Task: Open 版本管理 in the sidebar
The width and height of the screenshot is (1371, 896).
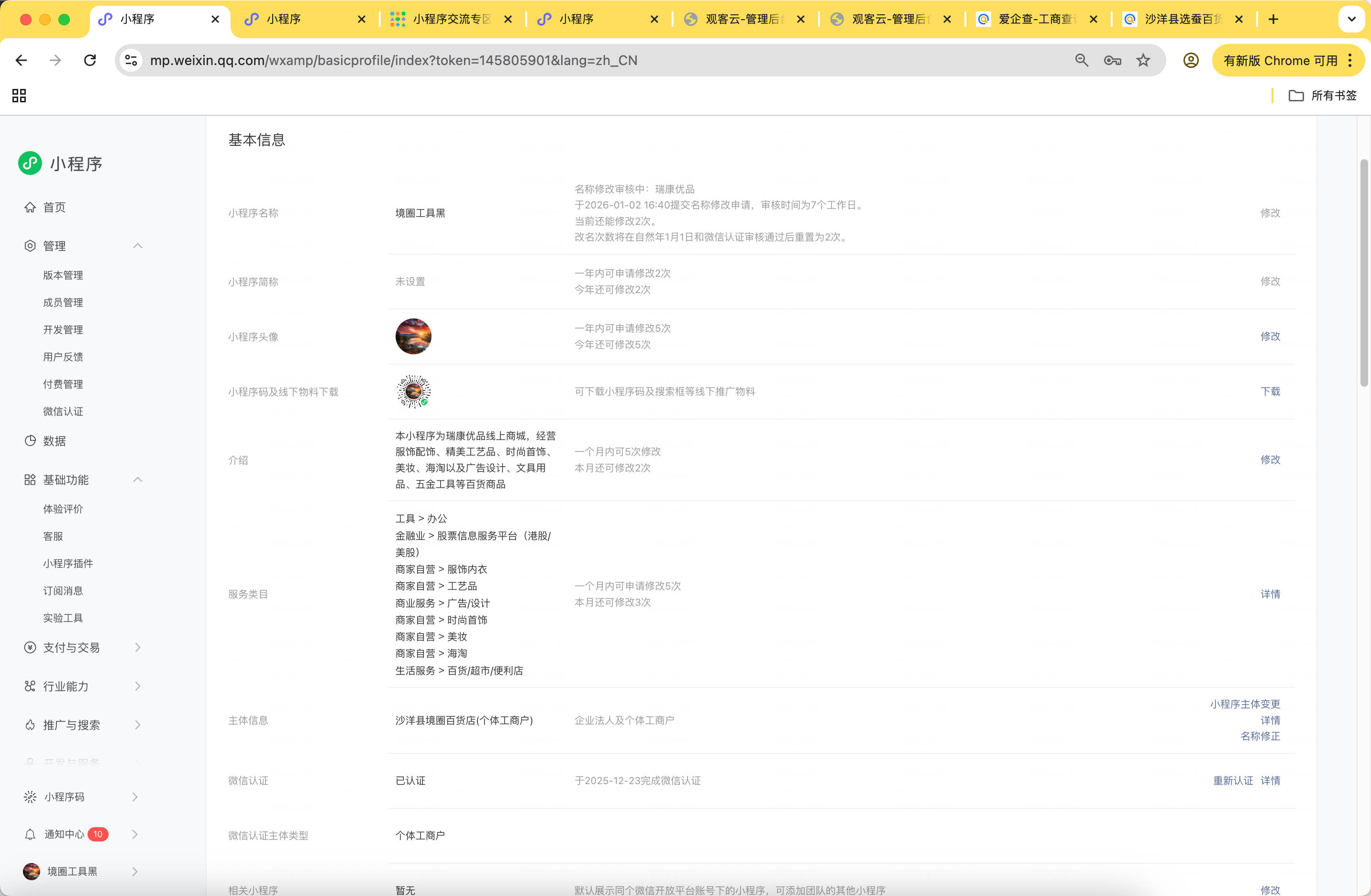Action: pos(63,275)
